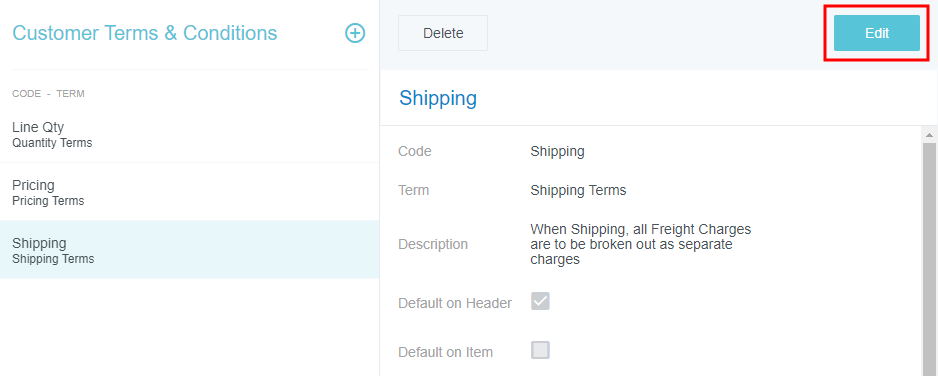Click the Default on Header label
Image resolution: width=938 pixels, height=376 pixels.
(x=455, y=303)
